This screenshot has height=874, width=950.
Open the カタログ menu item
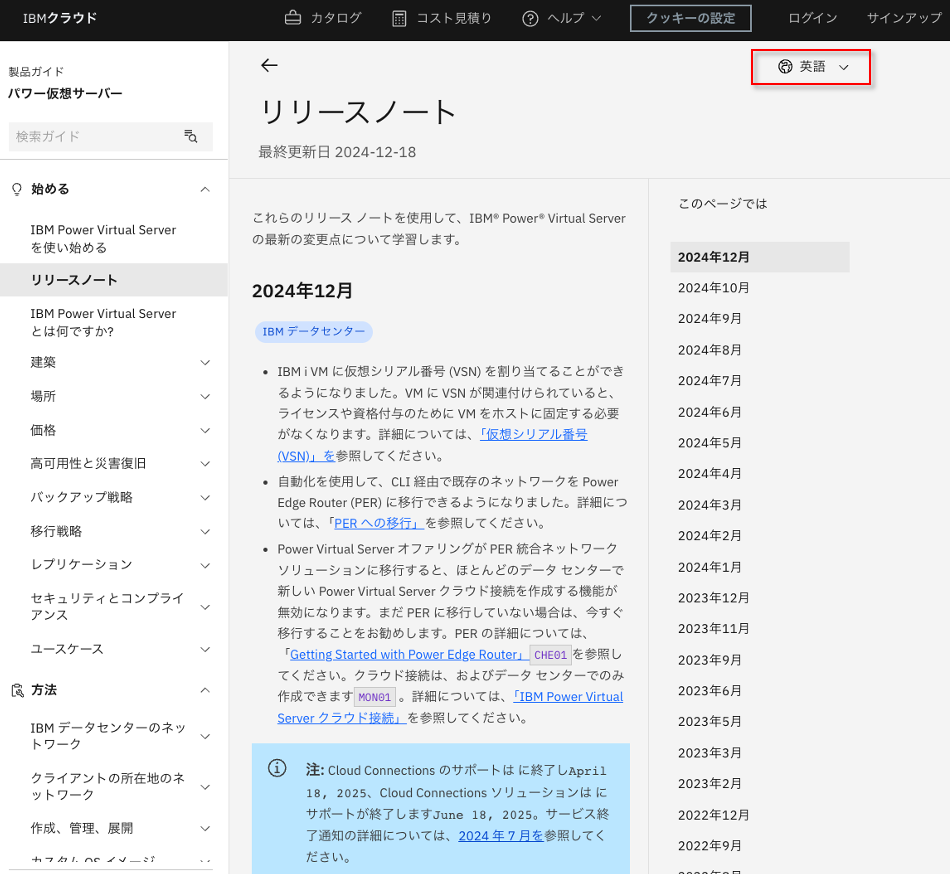[x=323, y=18]
